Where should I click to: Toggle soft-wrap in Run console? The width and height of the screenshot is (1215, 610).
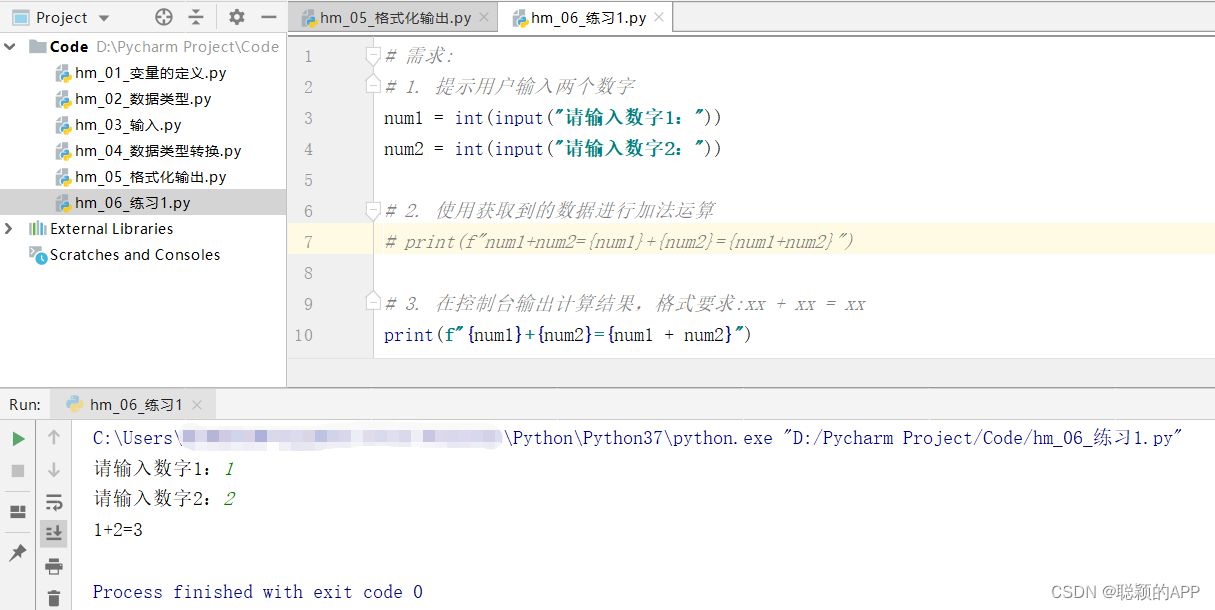(54, 502)
